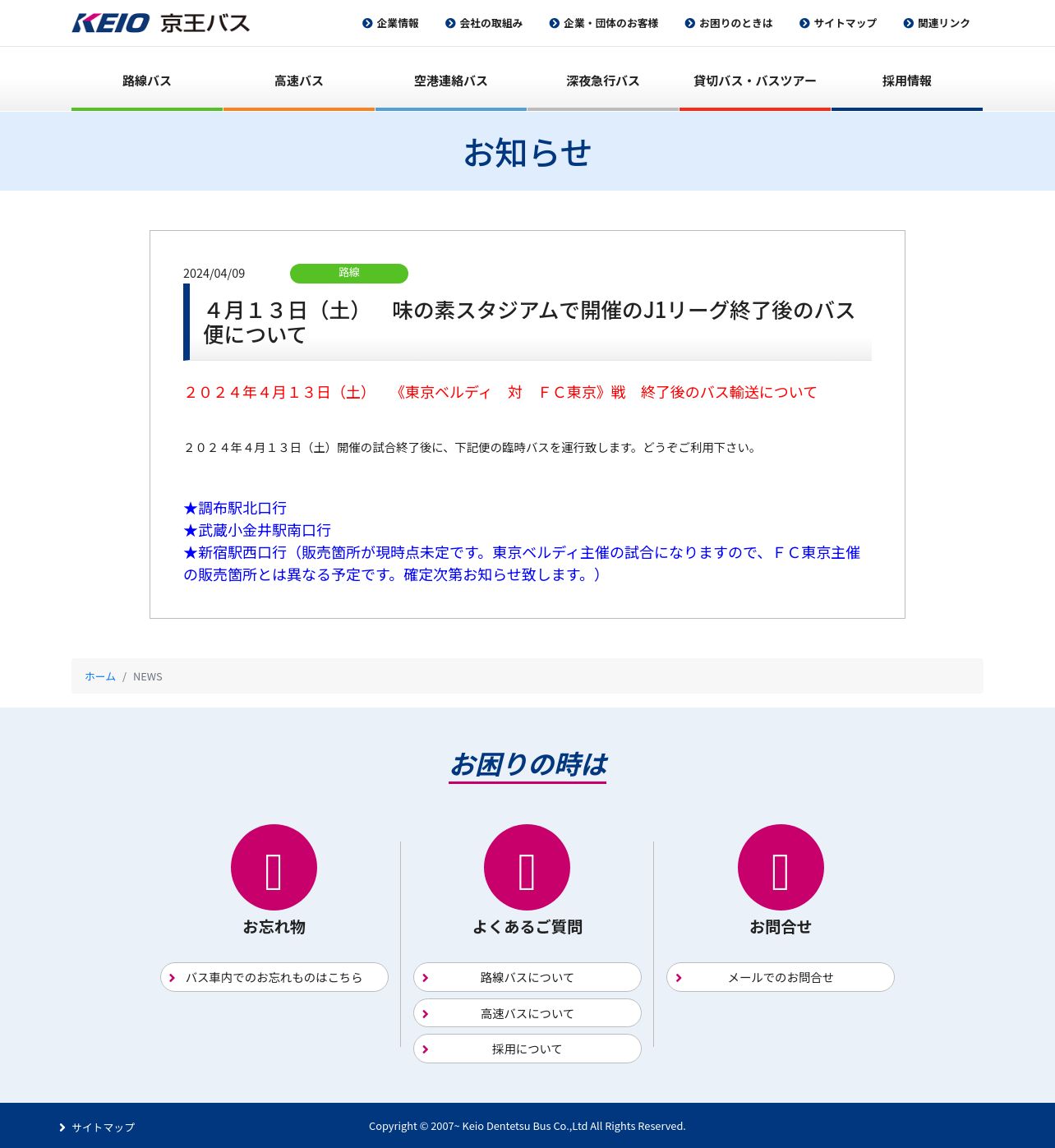
Task: Click the arrow icon beside 関連リンク
Action: (909, 23)
